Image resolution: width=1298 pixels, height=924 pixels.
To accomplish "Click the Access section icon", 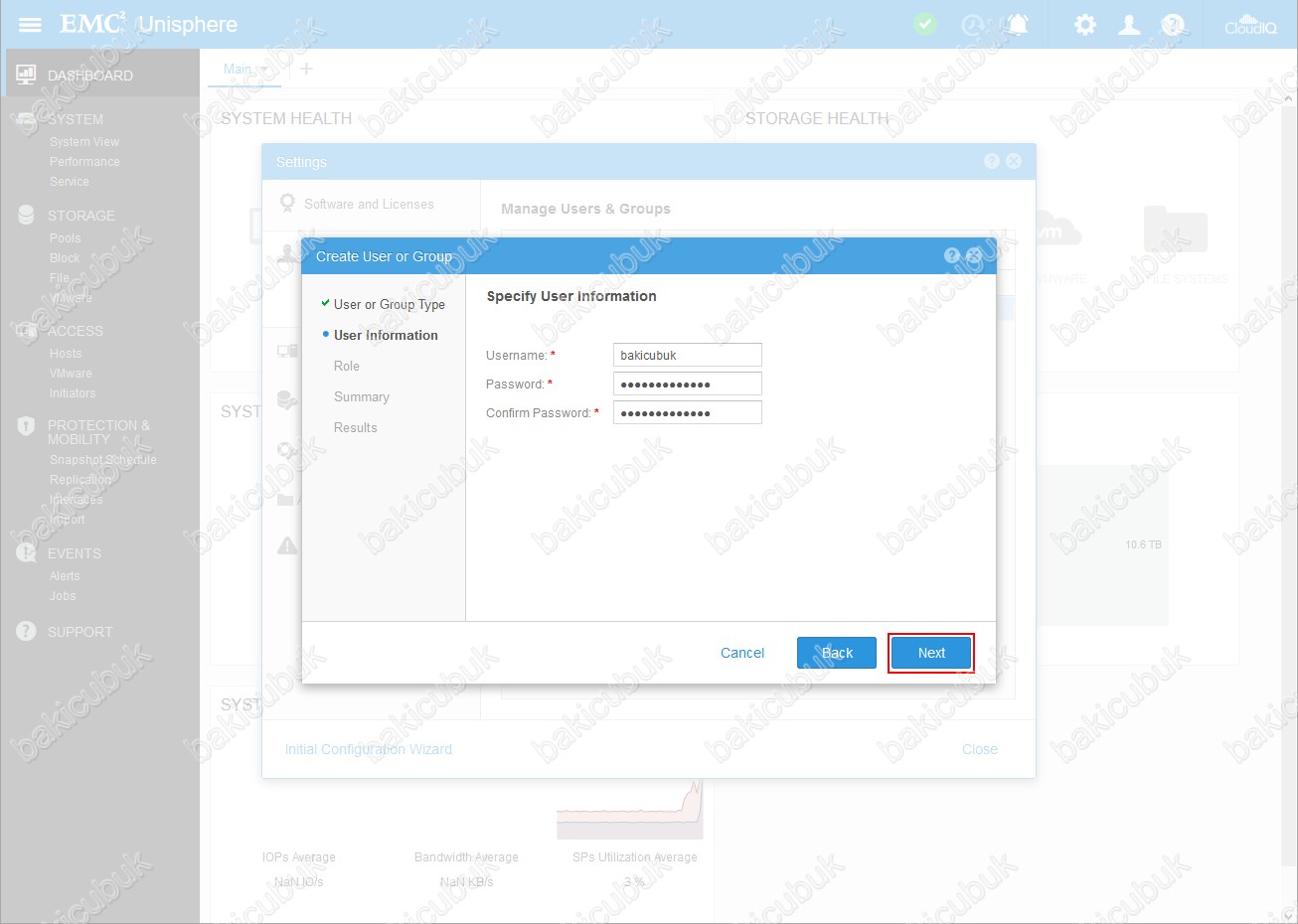I will point(27,331).
